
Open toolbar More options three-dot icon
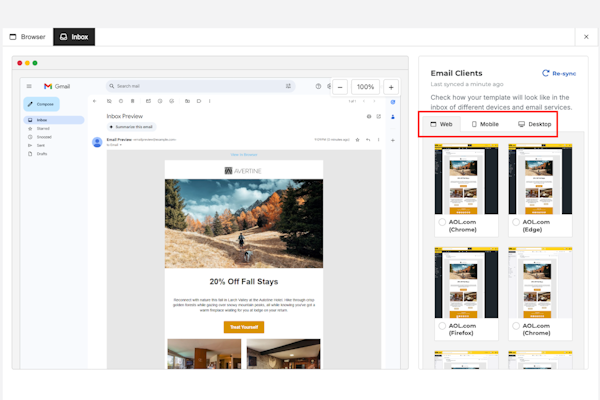[x=209, y=101]
